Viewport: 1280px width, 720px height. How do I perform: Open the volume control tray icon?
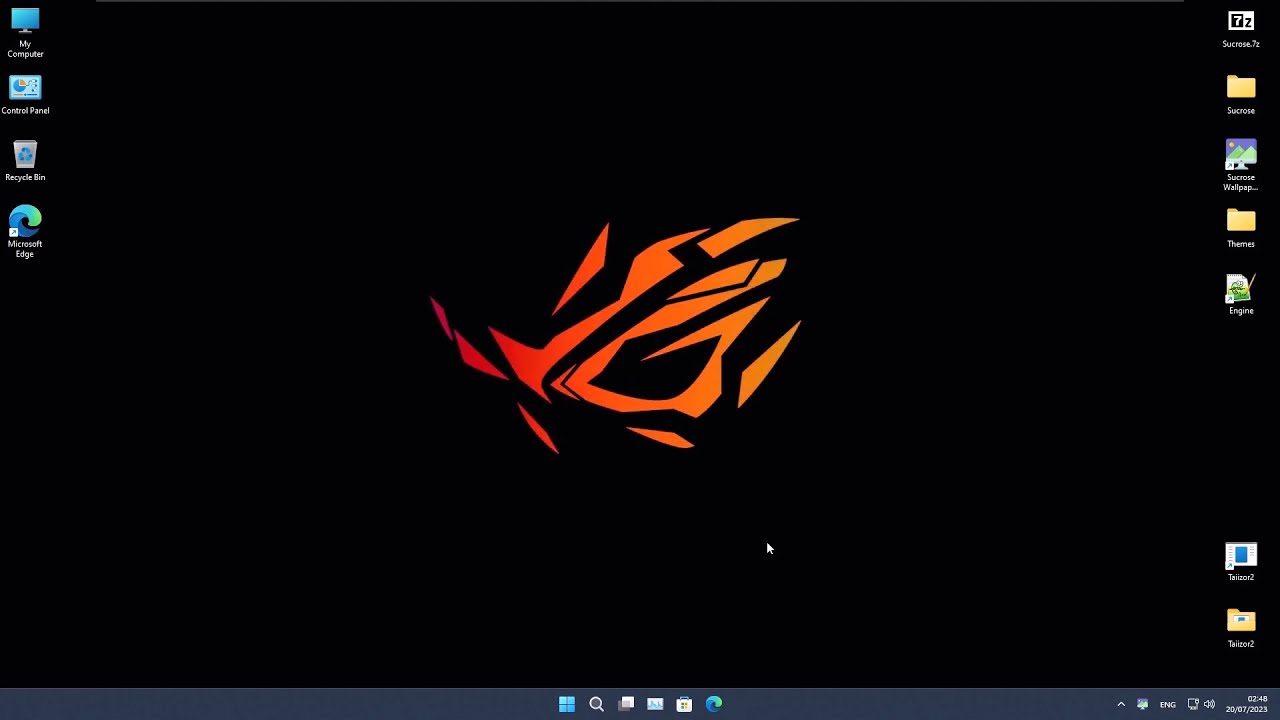pyautogui.click(x=1209, y=704)
